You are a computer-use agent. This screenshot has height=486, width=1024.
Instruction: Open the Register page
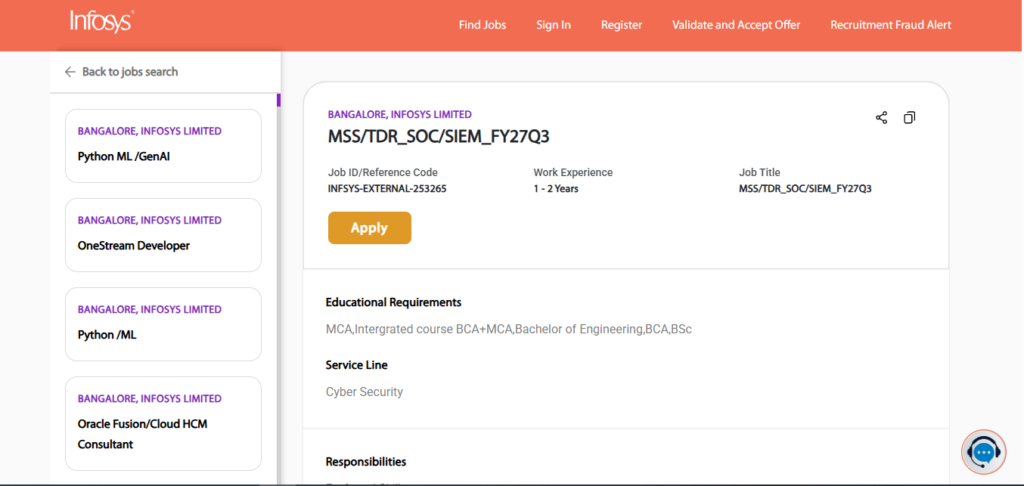pos(622,25)
